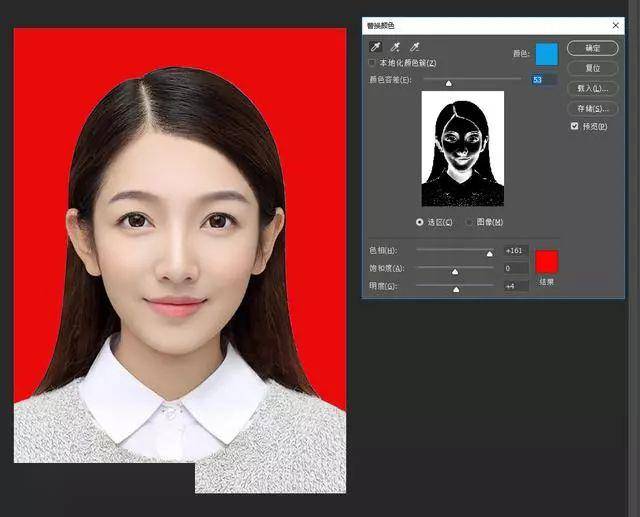The width and height of the screenshot is (640, 517).
Task: Select the eyedropper tool in Replace Color dialog
Action: [x=376, y=47]
